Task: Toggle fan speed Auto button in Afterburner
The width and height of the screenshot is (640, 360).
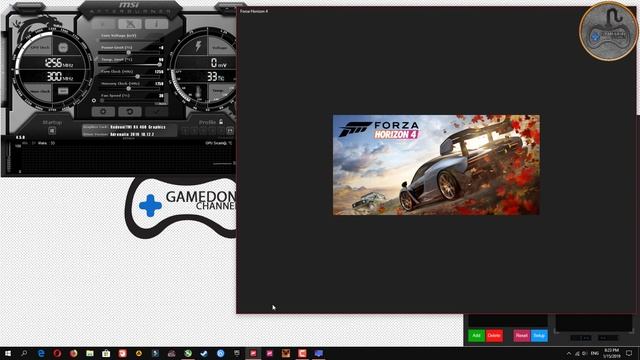Action: [x=162, y=103]
